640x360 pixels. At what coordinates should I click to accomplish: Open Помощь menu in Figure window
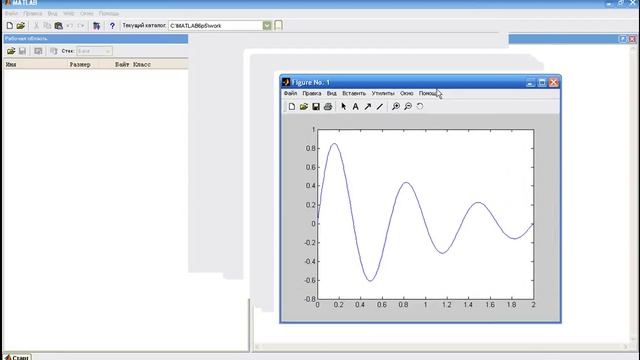429,93
